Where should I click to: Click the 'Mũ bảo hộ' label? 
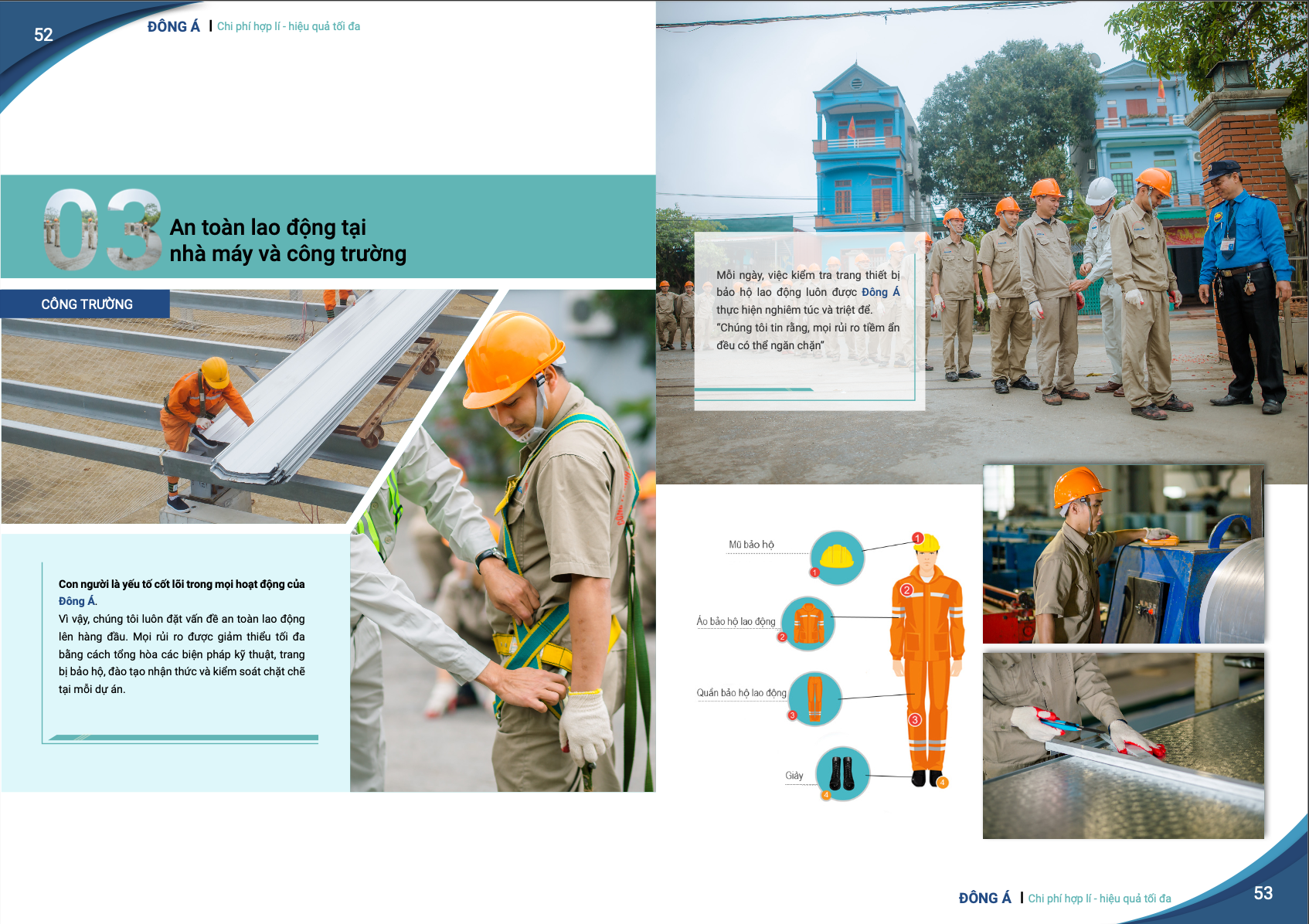tap(750, 545)
